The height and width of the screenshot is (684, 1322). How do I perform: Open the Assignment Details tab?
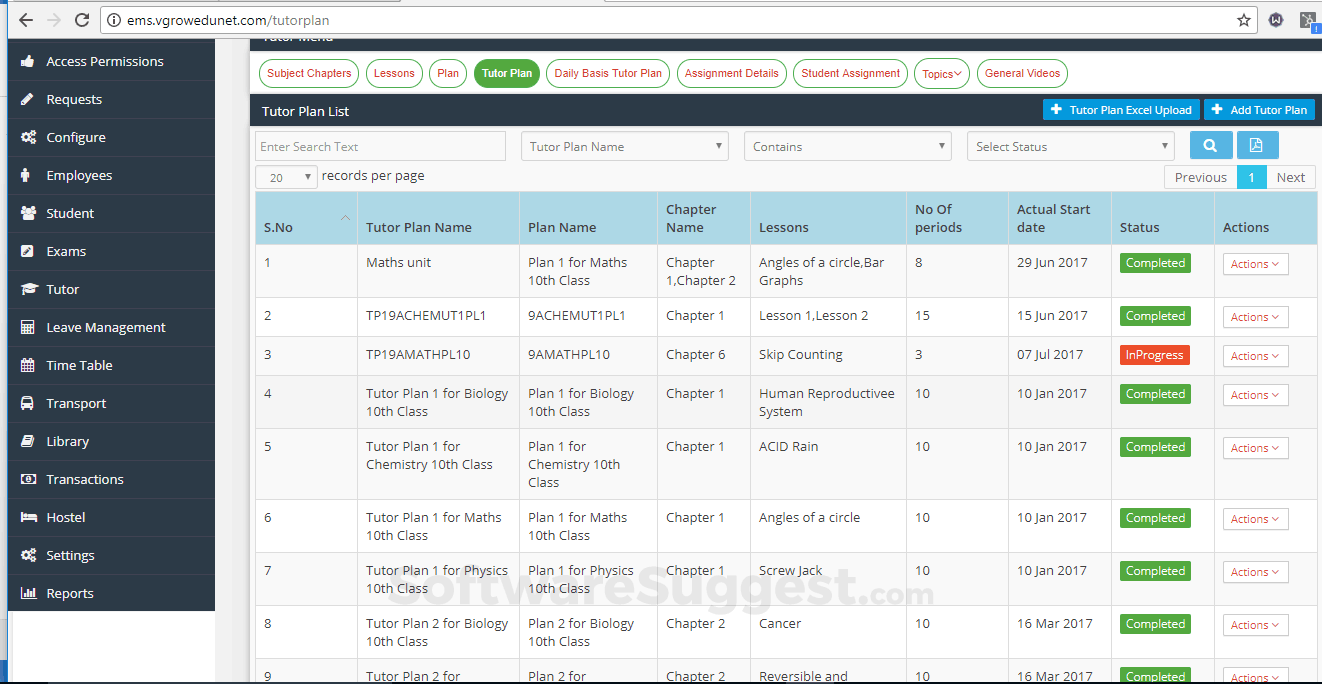733,73
